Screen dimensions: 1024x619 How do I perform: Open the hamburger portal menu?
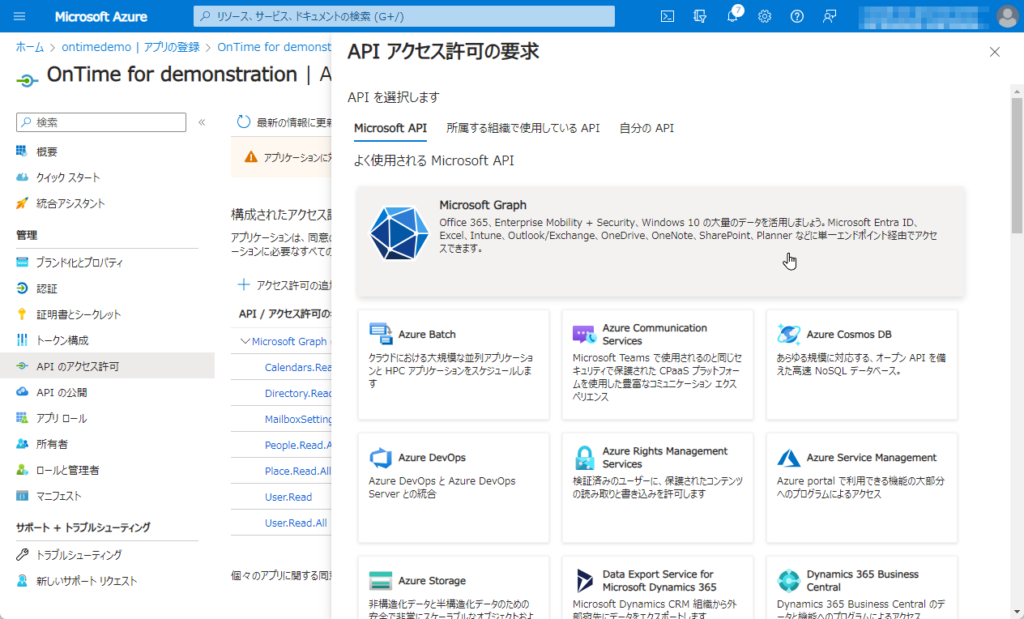coord(20,16)
